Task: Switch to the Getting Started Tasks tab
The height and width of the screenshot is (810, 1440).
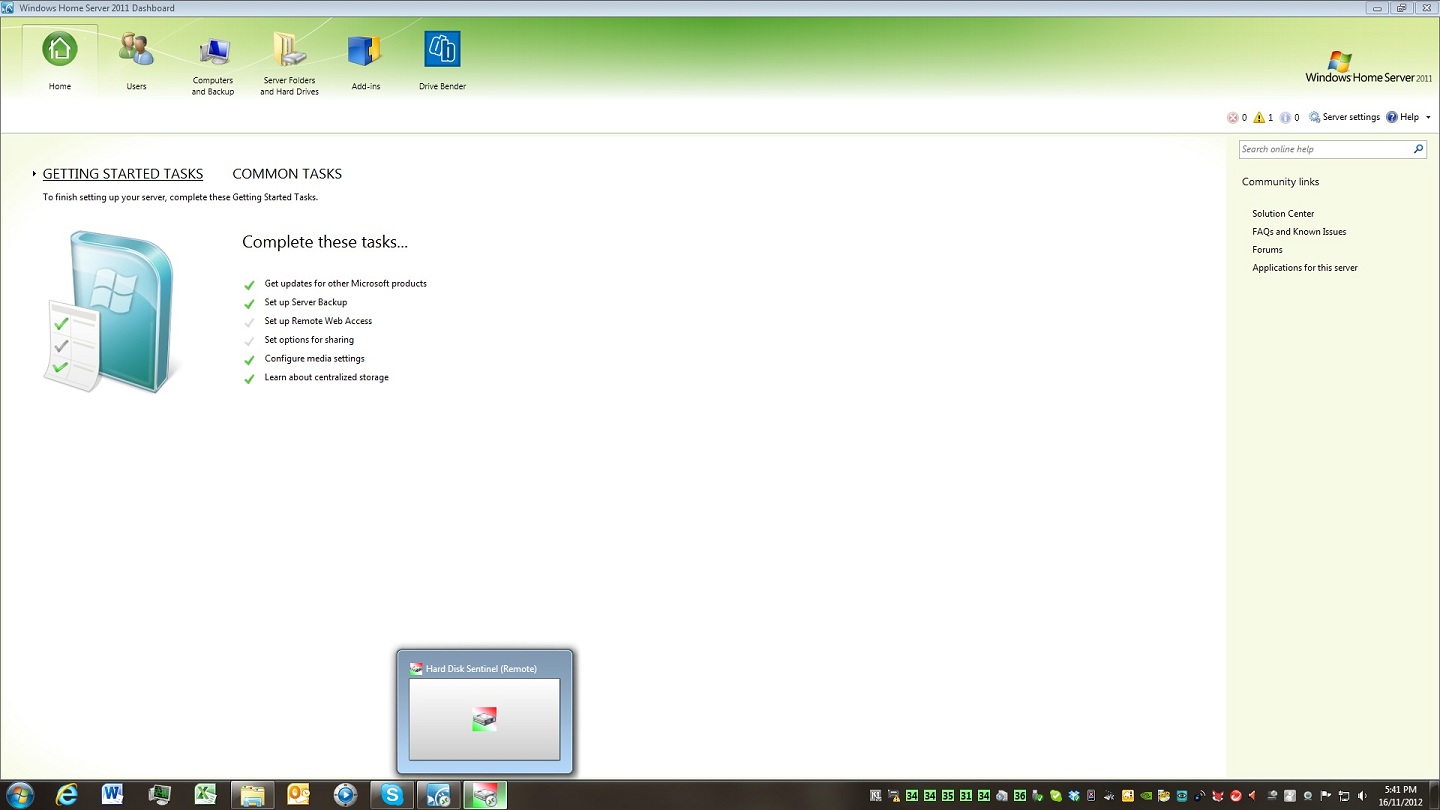Action: [x=123, y=174]
